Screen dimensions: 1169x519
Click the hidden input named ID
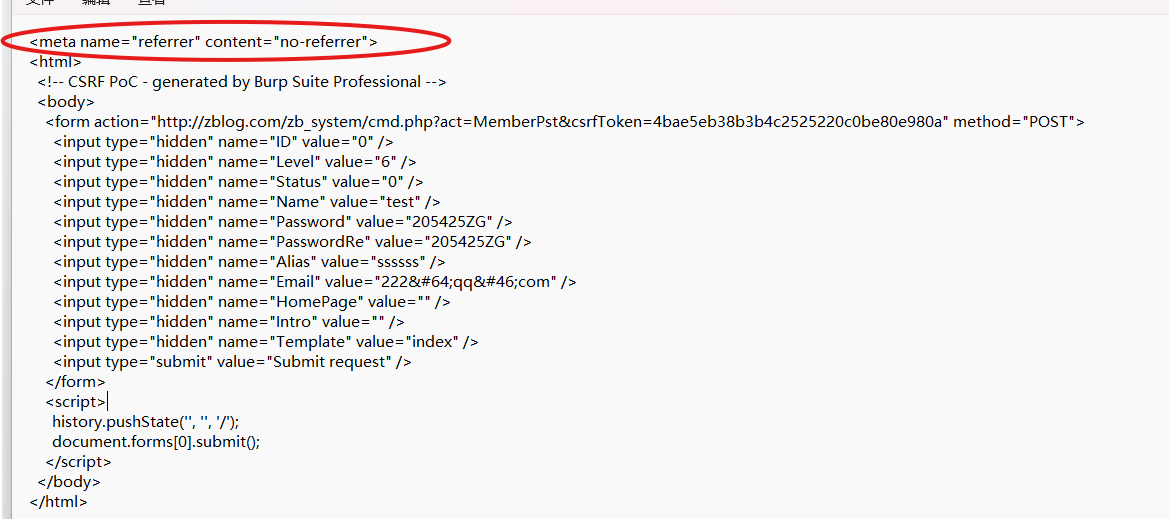(x=224, y=142)
